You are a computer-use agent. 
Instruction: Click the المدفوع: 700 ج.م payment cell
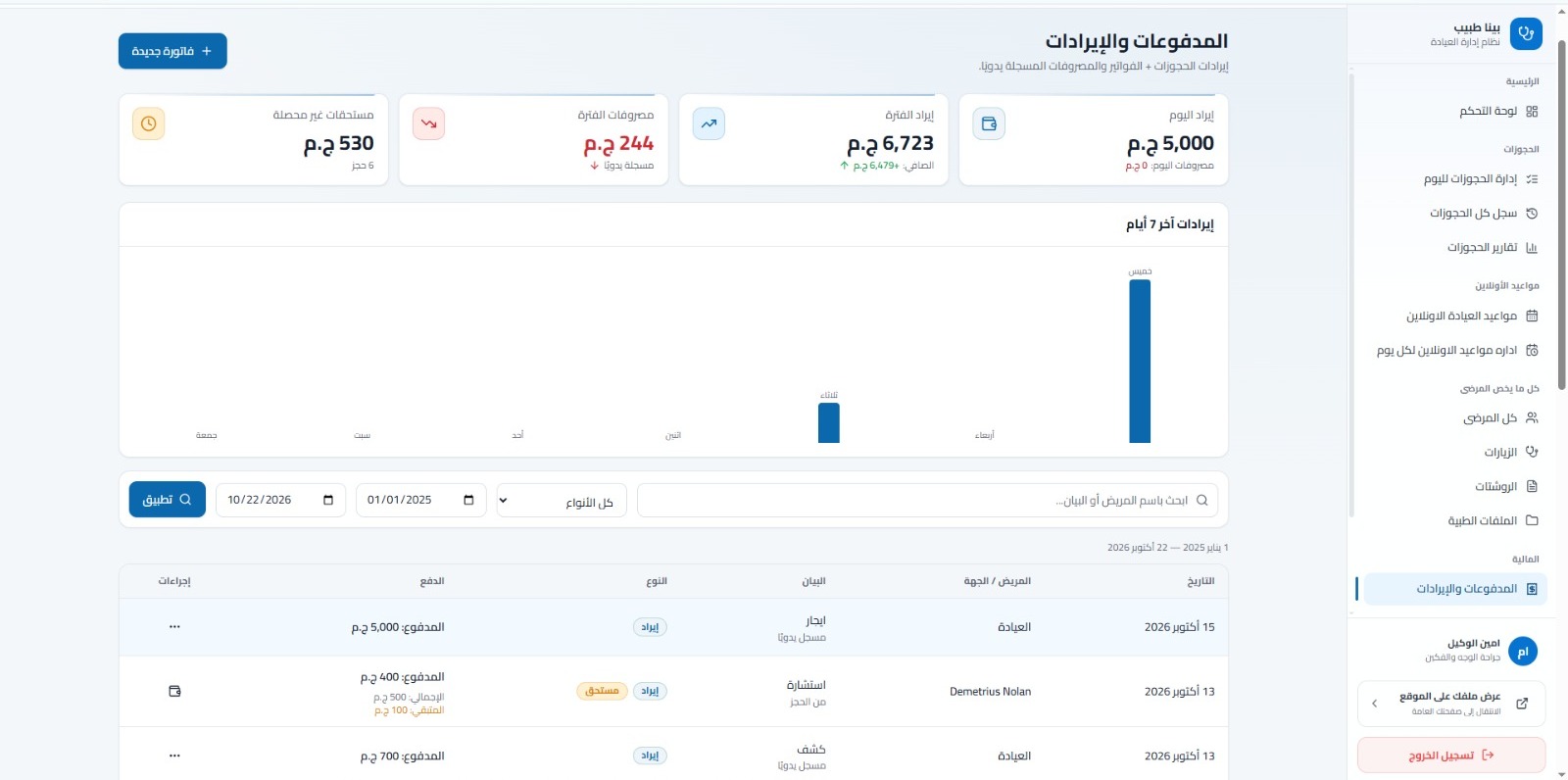pyautogui.click(x=402, y=756)
